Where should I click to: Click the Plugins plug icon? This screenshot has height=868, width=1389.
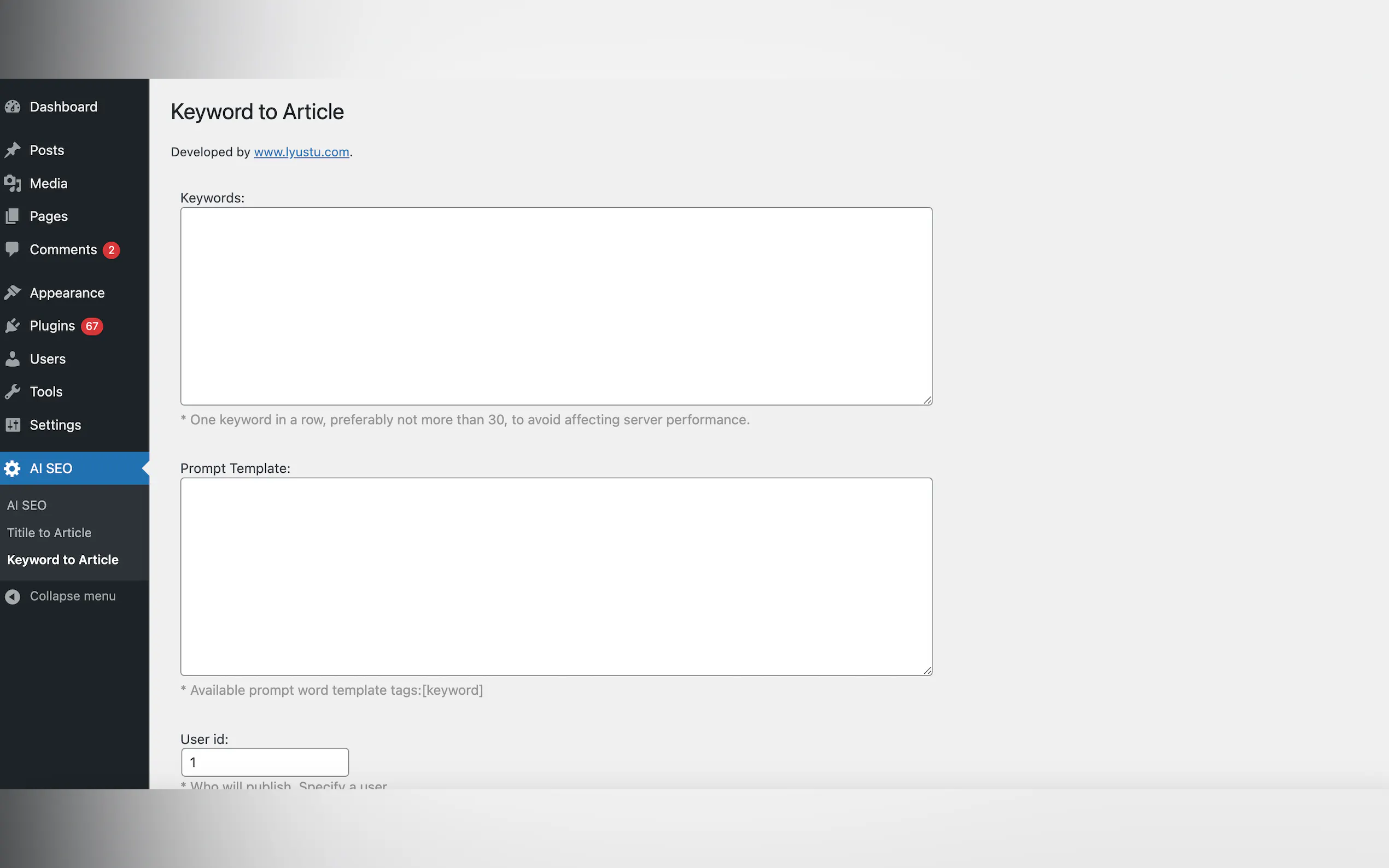pyautogui.click(x=13, y=326)
